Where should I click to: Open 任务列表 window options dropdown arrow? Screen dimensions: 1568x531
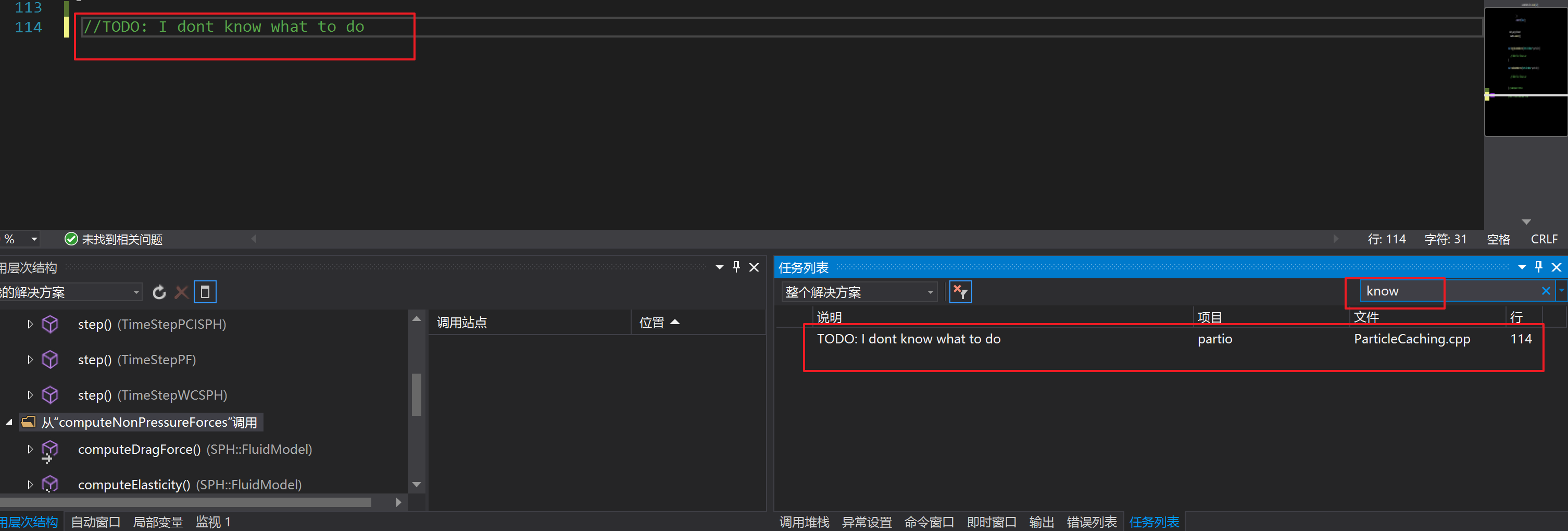click(x=1522, y=267)
